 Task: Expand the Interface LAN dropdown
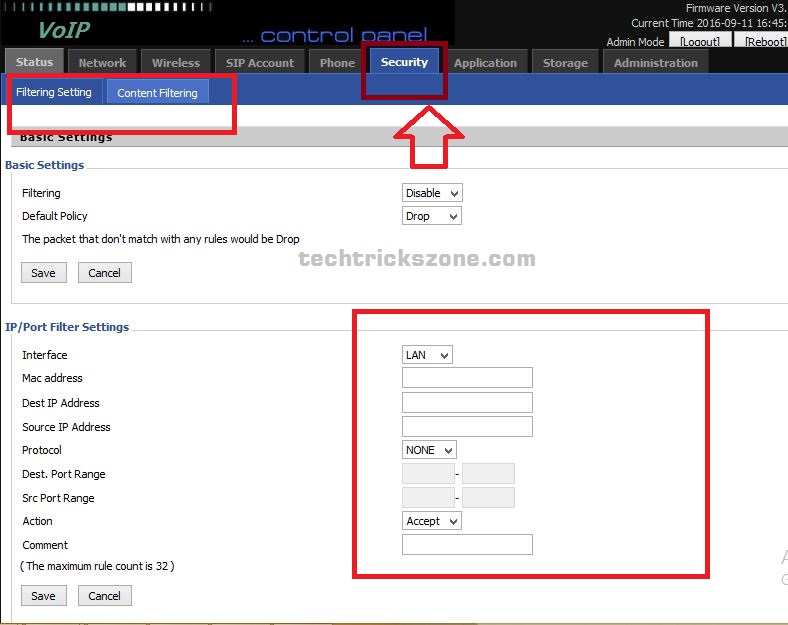pos(427,355)
